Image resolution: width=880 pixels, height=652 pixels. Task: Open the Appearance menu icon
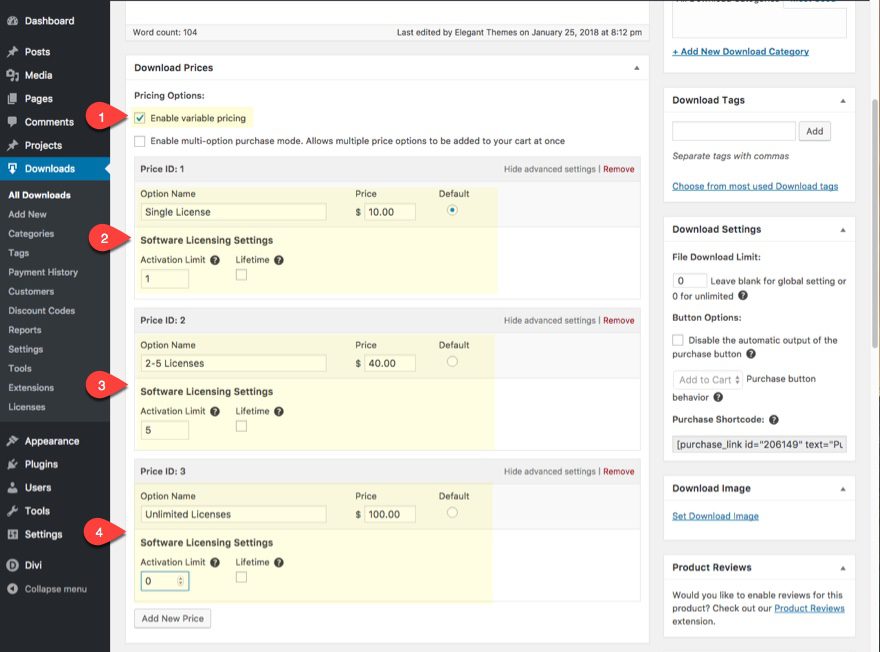pyautogui.click(x=14, y=440)
